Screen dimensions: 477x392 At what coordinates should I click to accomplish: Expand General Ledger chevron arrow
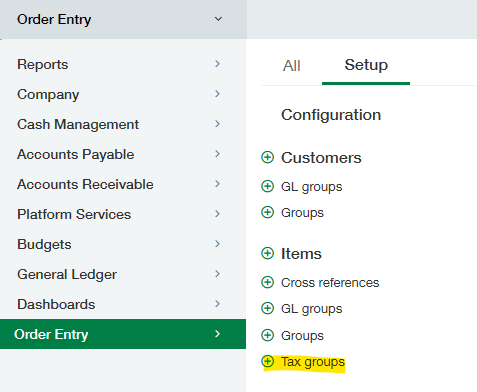point(217,274)
